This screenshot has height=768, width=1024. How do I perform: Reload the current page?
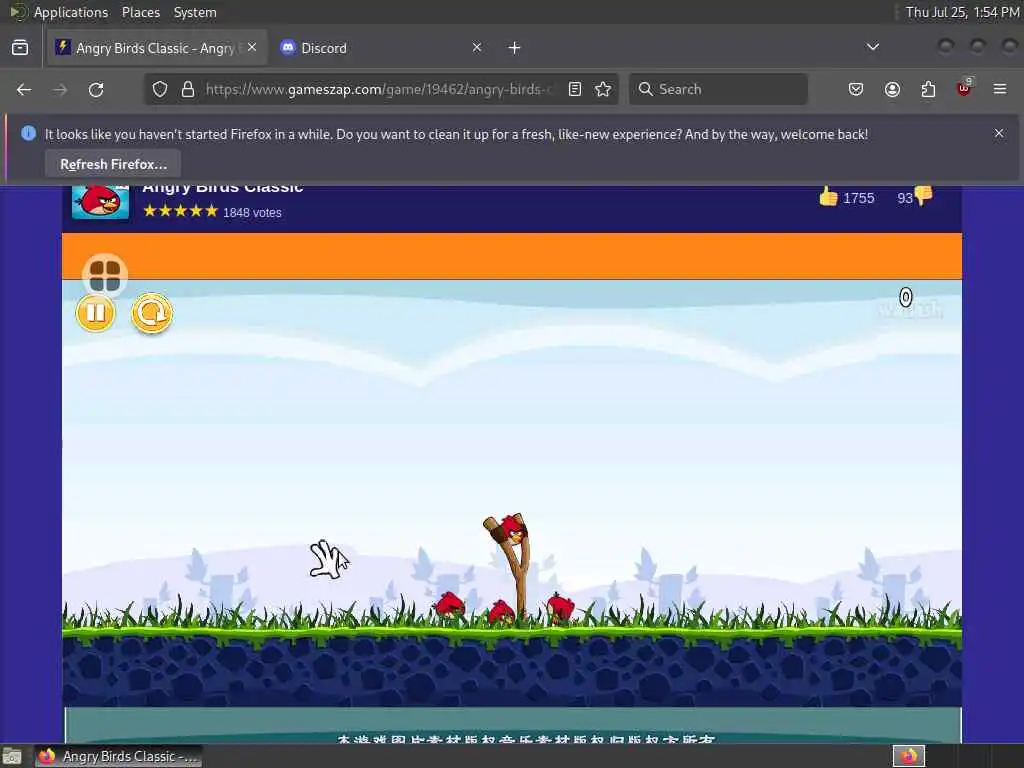tap(96, 89)
